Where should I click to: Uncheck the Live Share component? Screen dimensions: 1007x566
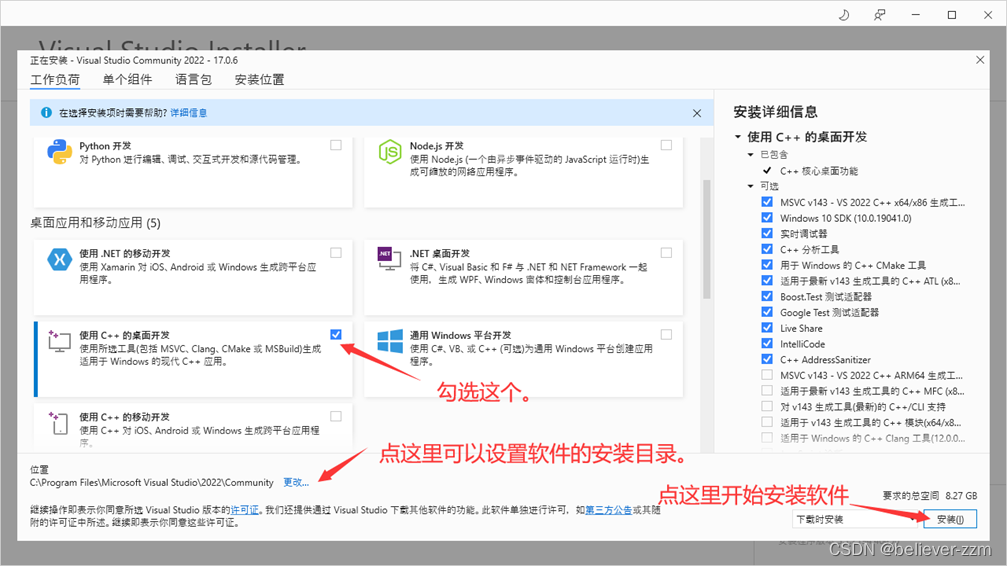tap(767, 328)
